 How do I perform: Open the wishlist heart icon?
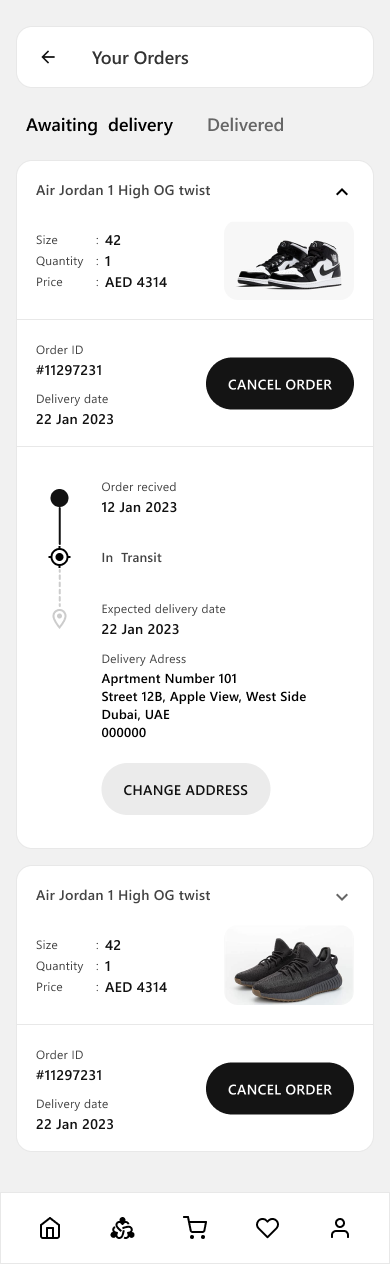(x=267, y=1228)
